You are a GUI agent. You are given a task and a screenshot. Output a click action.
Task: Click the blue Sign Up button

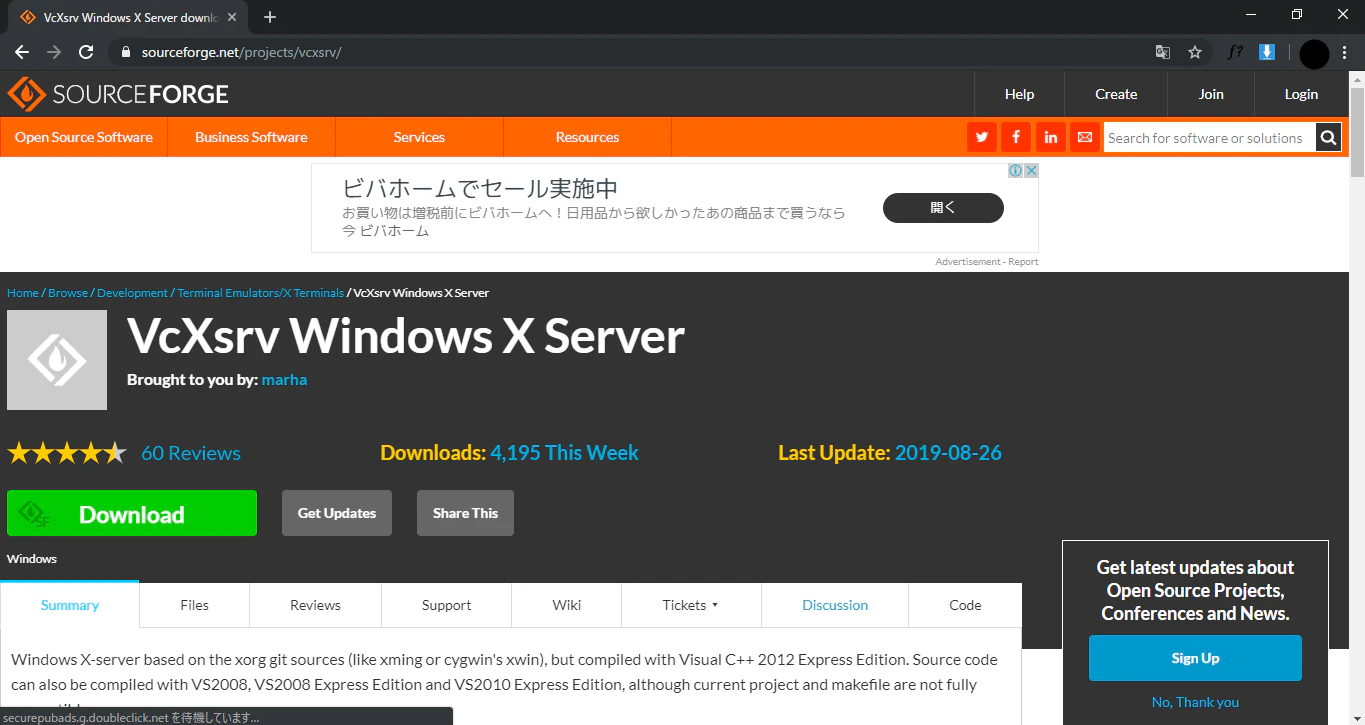pos(1195,658)
